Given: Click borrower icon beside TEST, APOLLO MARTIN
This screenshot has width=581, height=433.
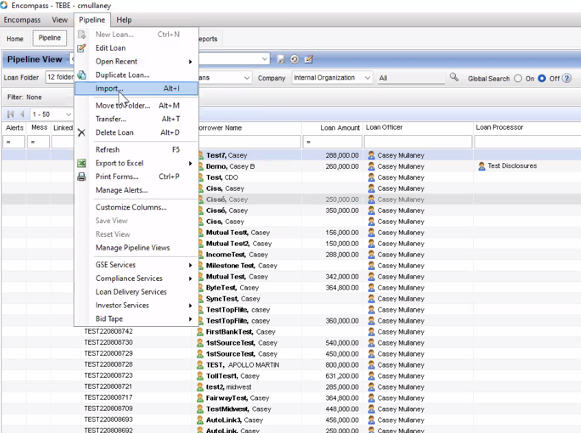Looking at the screenshot, I should coord(200,365).
